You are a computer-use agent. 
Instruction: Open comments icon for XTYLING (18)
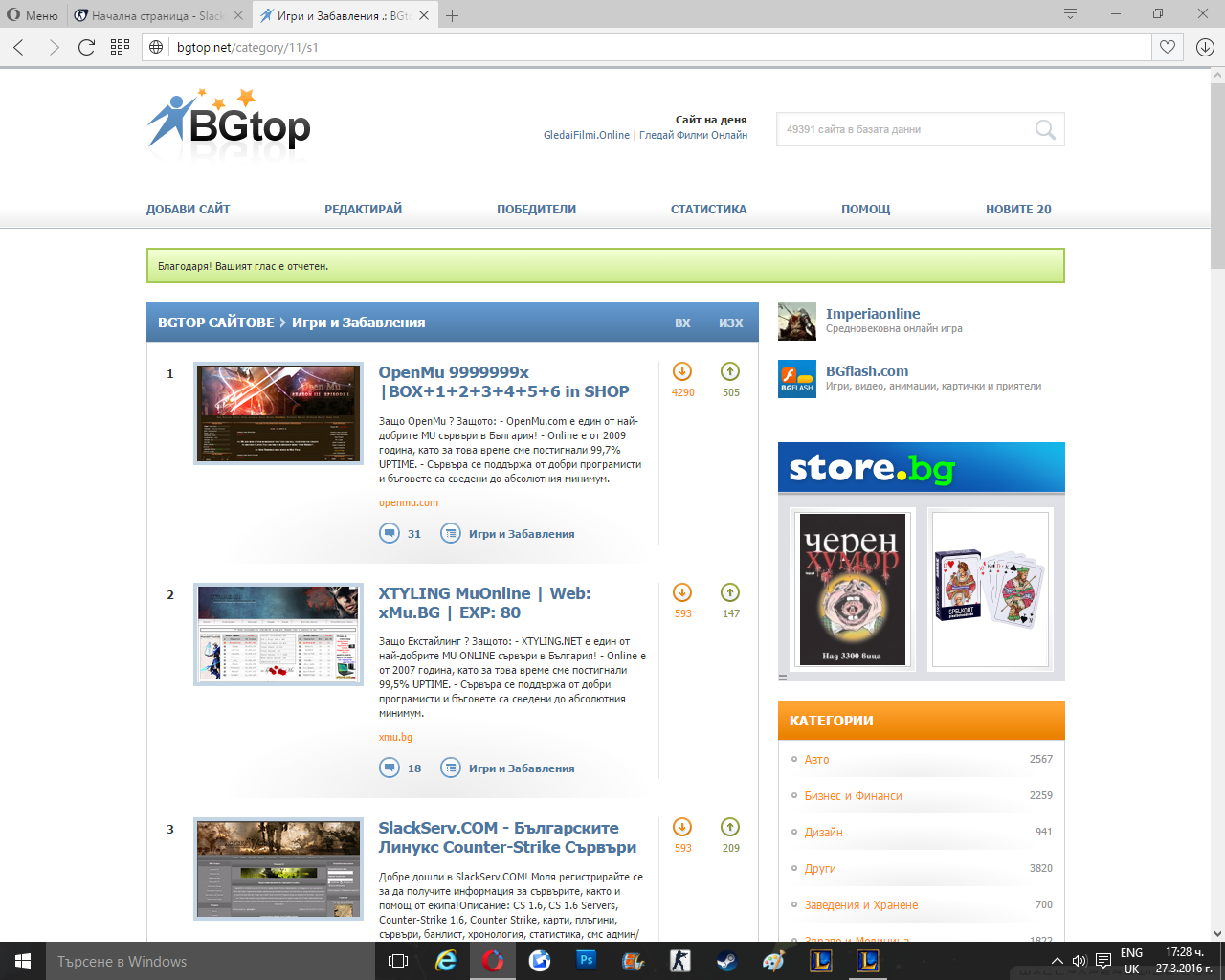390,768
